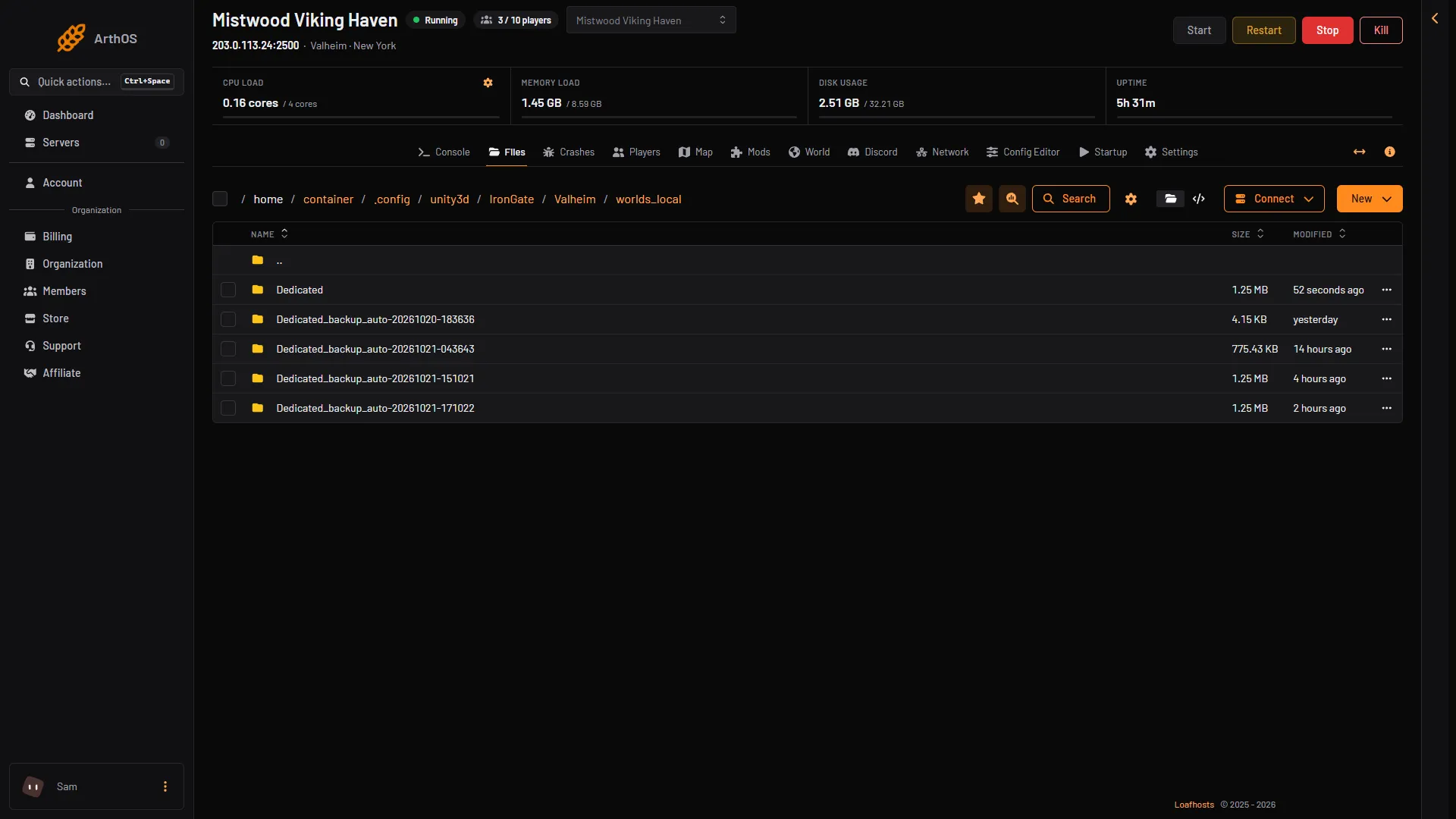Open the Mistwood Viking Haven server dropdown
The image size is (1456, 819).
pyautogui.click(x=651, y=20)
